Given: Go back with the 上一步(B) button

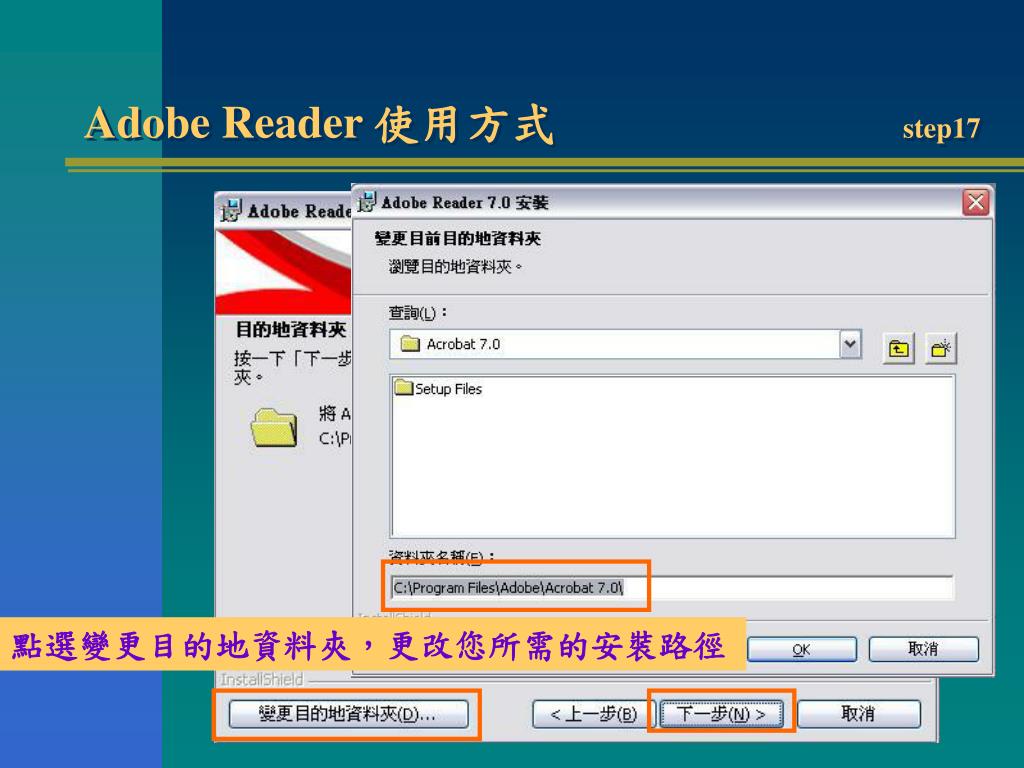Looking at the screenshot, I should (593, 714).
